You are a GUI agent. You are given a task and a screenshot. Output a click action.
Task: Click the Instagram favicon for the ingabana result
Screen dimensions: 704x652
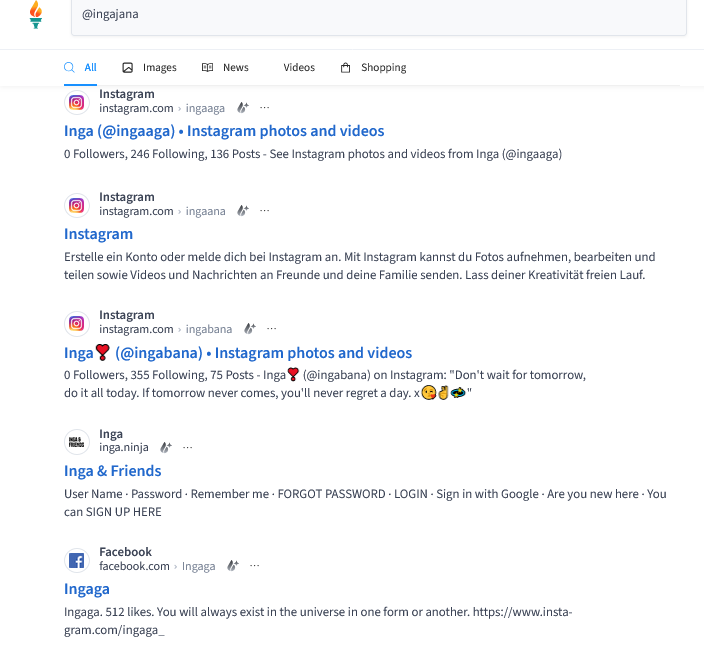77,322
